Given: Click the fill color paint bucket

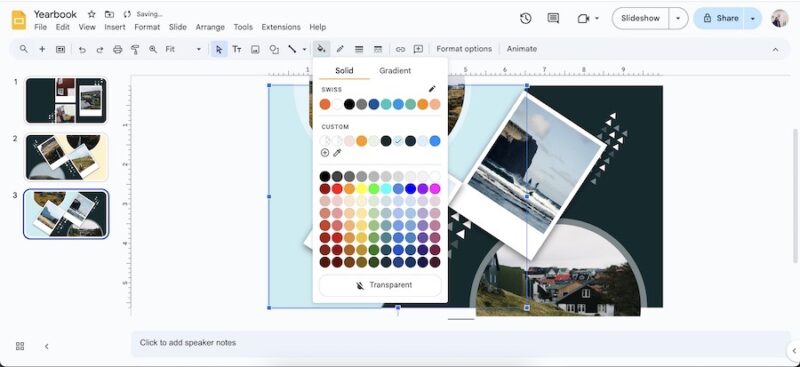Looking at the screenshot, I should (321, 49).
